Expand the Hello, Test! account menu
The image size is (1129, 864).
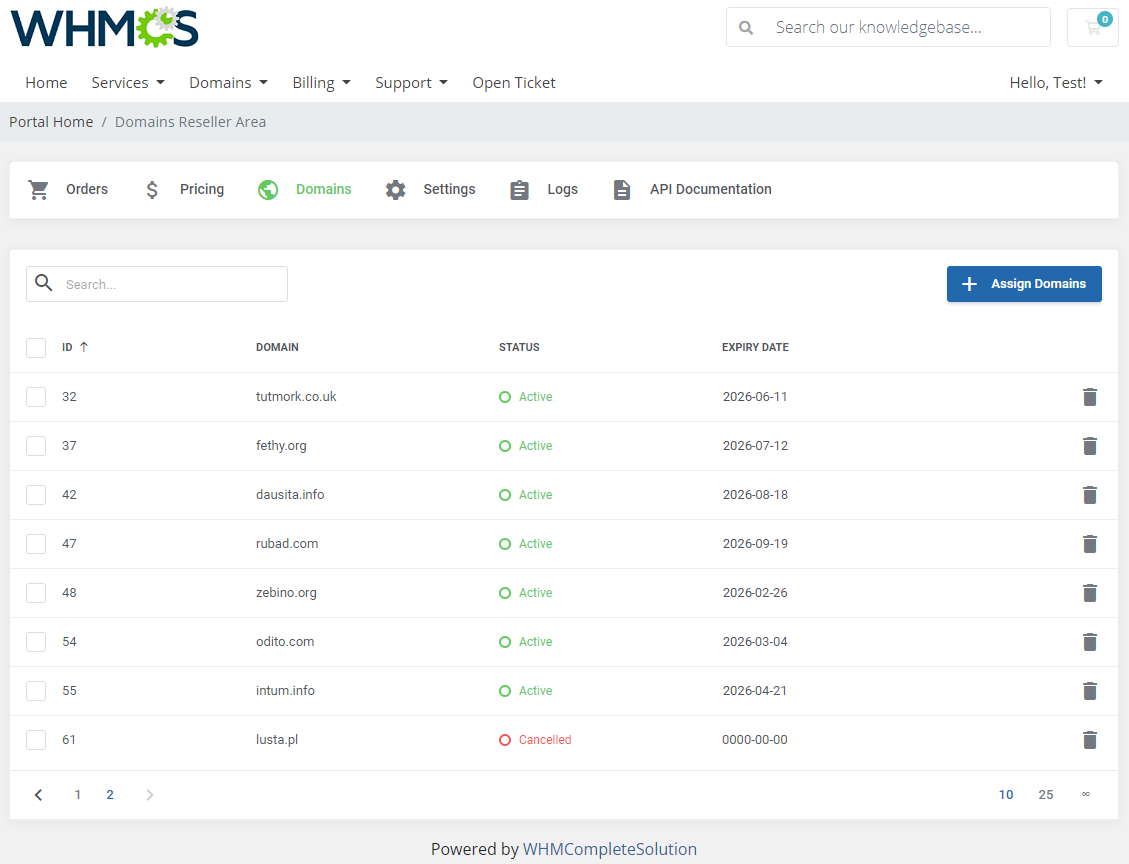click(x=1056, y=82)
